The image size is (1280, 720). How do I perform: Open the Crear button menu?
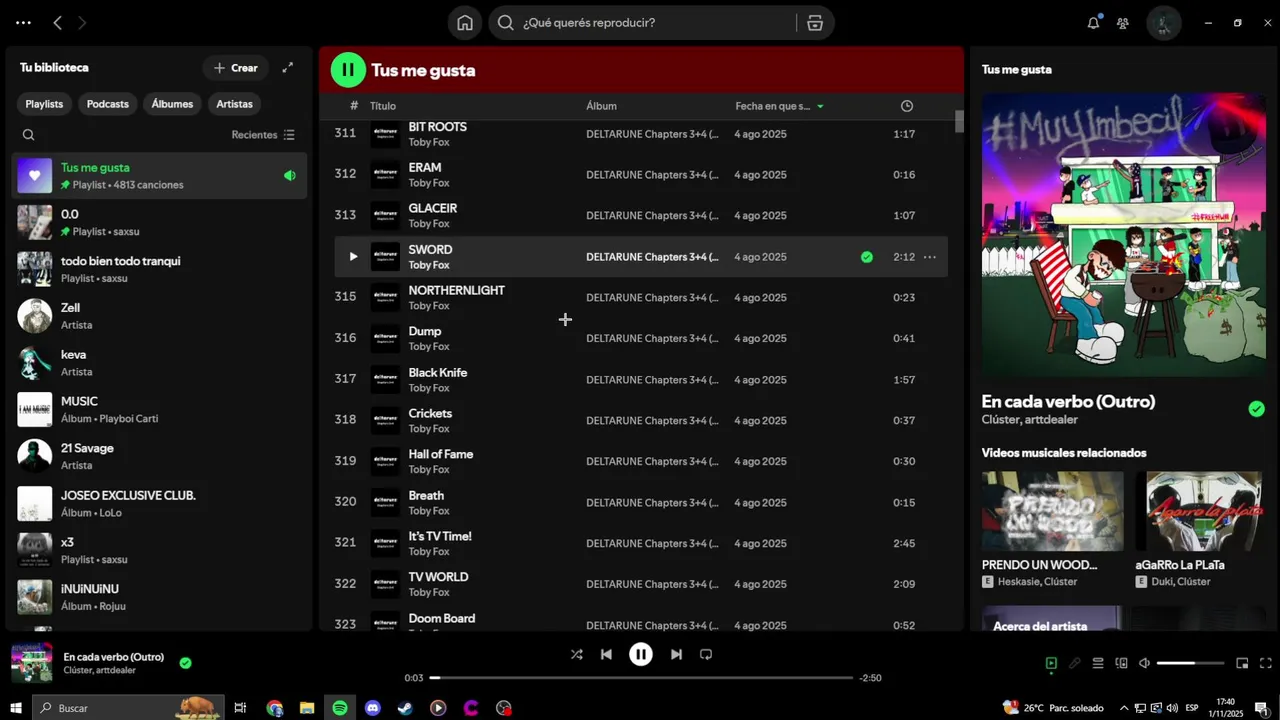coord(235,68)
